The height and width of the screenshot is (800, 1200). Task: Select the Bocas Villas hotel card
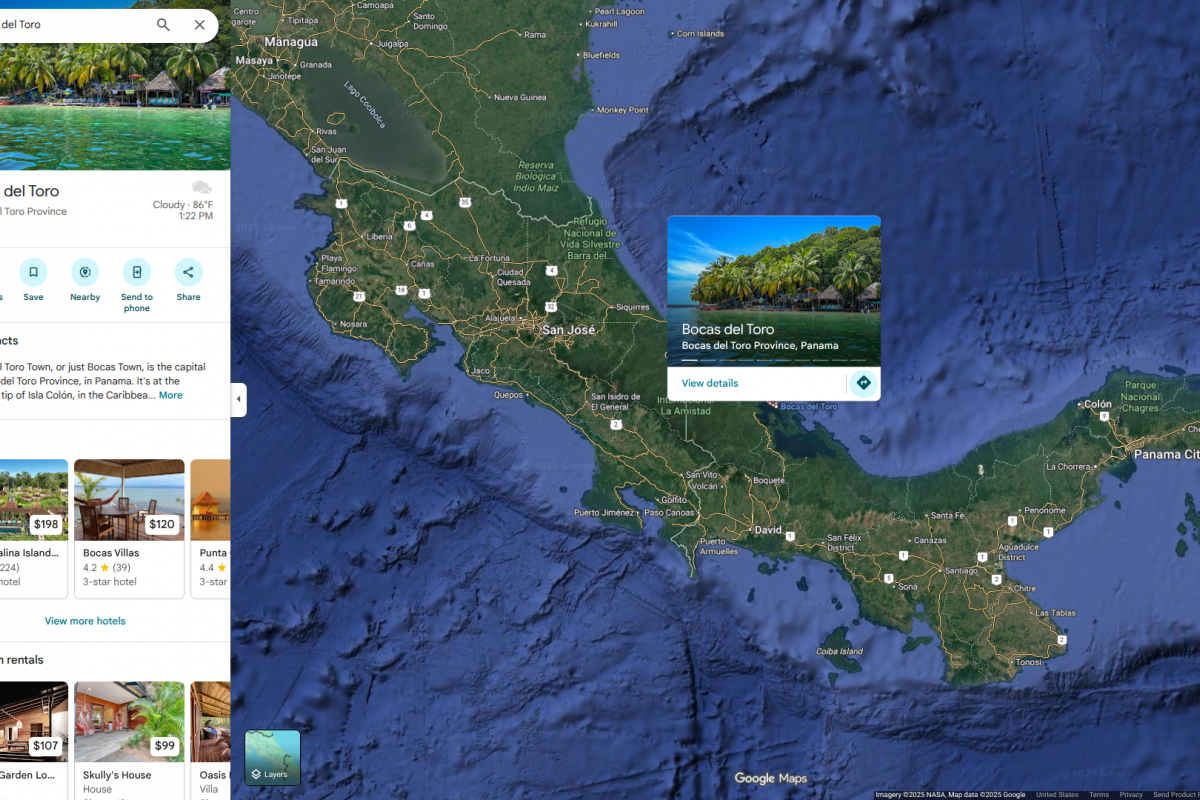[129, 528]
